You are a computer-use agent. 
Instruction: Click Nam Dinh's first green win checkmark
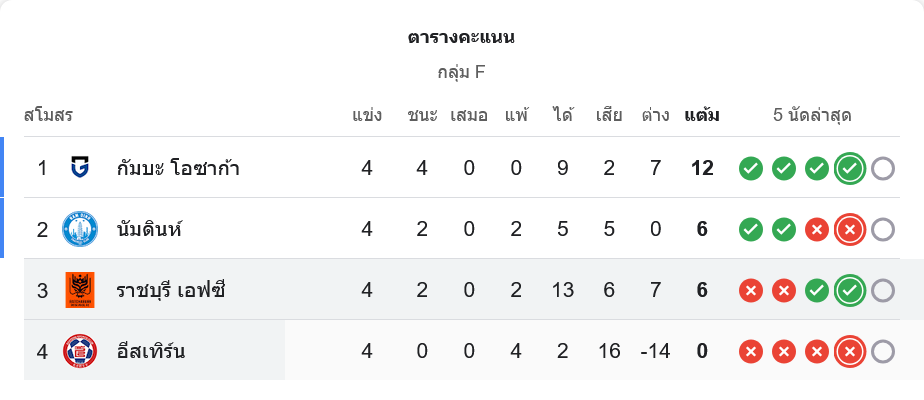pos(751,230)
